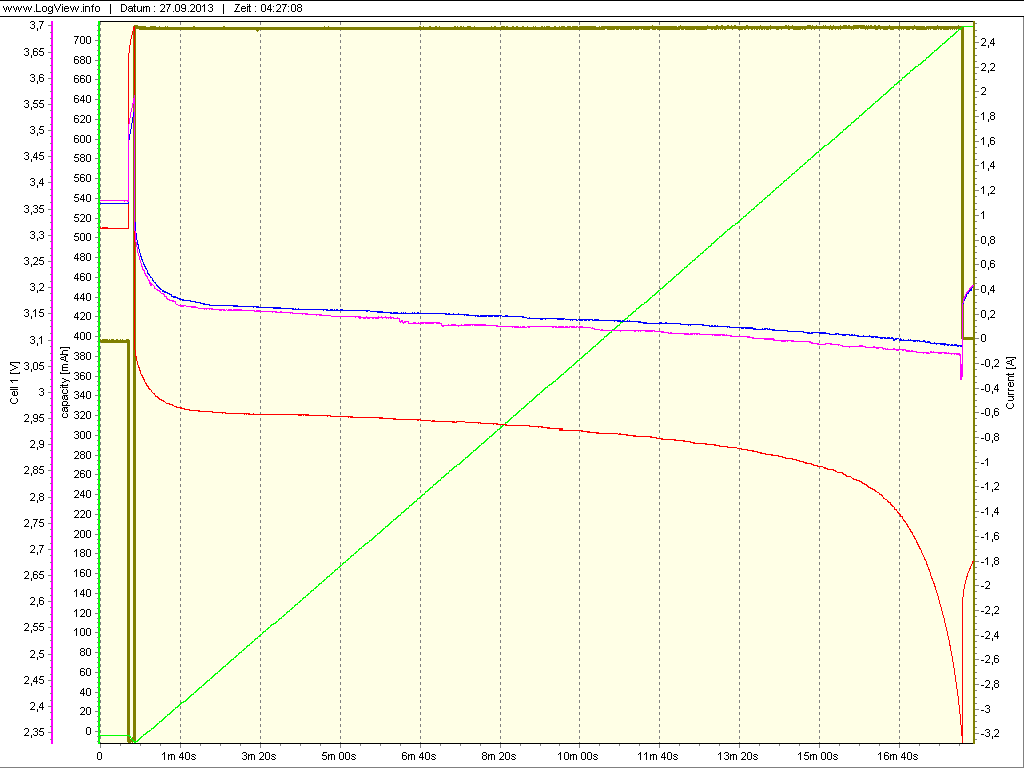Viewport: 1024px width, 768px height.
Task: Click the '420' capacity axis value
Action: (x=82, y=317)
